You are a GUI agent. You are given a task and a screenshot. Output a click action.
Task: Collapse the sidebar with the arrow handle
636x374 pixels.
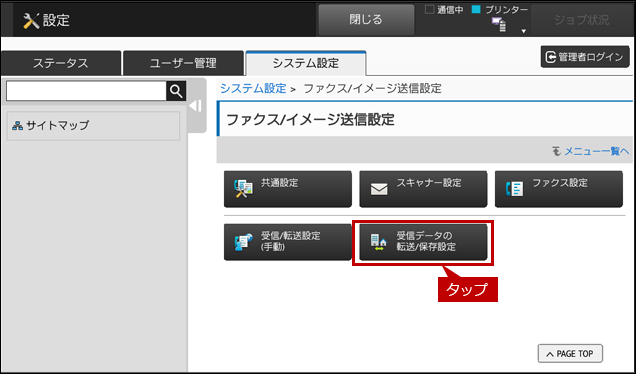(x=196, y=106)
